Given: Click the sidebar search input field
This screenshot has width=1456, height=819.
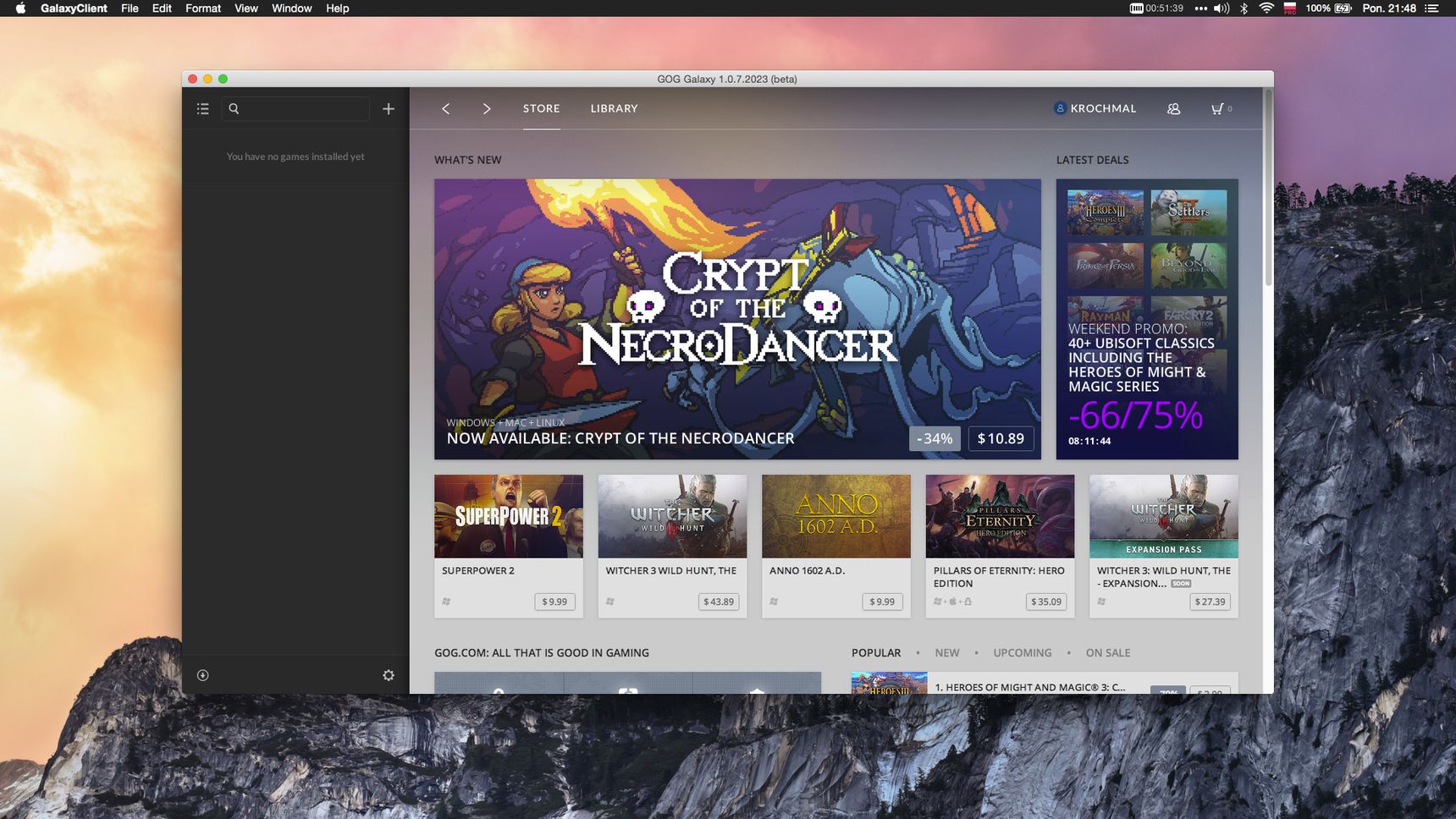Looking at the screenshot, I should coord(295,108).
